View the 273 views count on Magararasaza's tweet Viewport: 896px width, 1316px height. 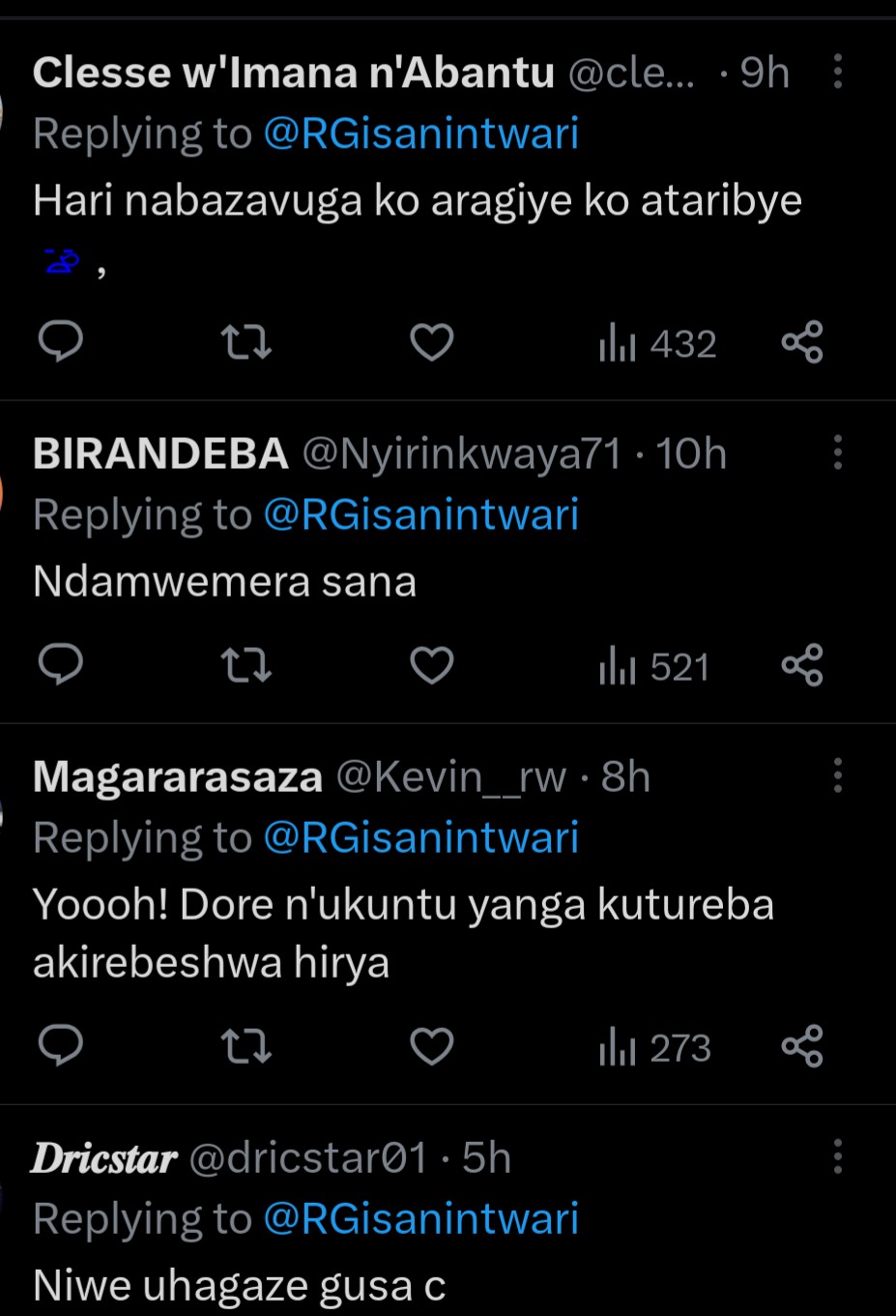[x=655, y=1048]
